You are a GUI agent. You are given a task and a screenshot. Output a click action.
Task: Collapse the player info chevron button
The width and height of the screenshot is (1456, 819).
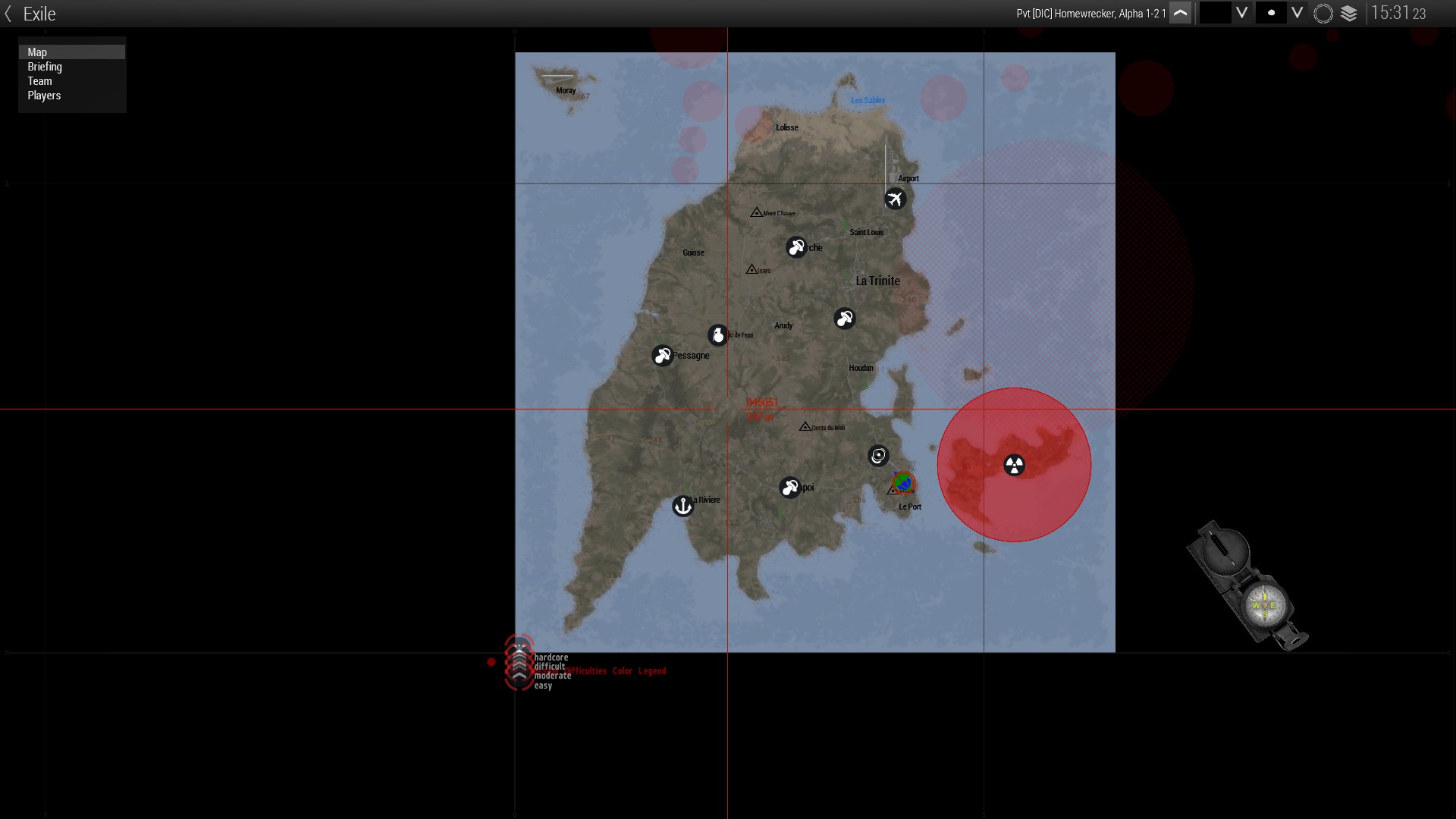pyautogui.click(x=1180, y=14)
